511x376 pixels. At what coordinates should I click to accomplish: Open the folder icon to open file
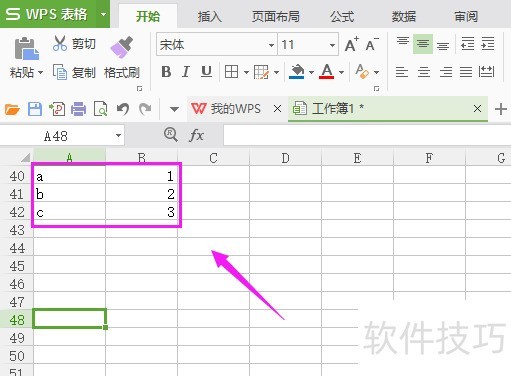(12, 109)
